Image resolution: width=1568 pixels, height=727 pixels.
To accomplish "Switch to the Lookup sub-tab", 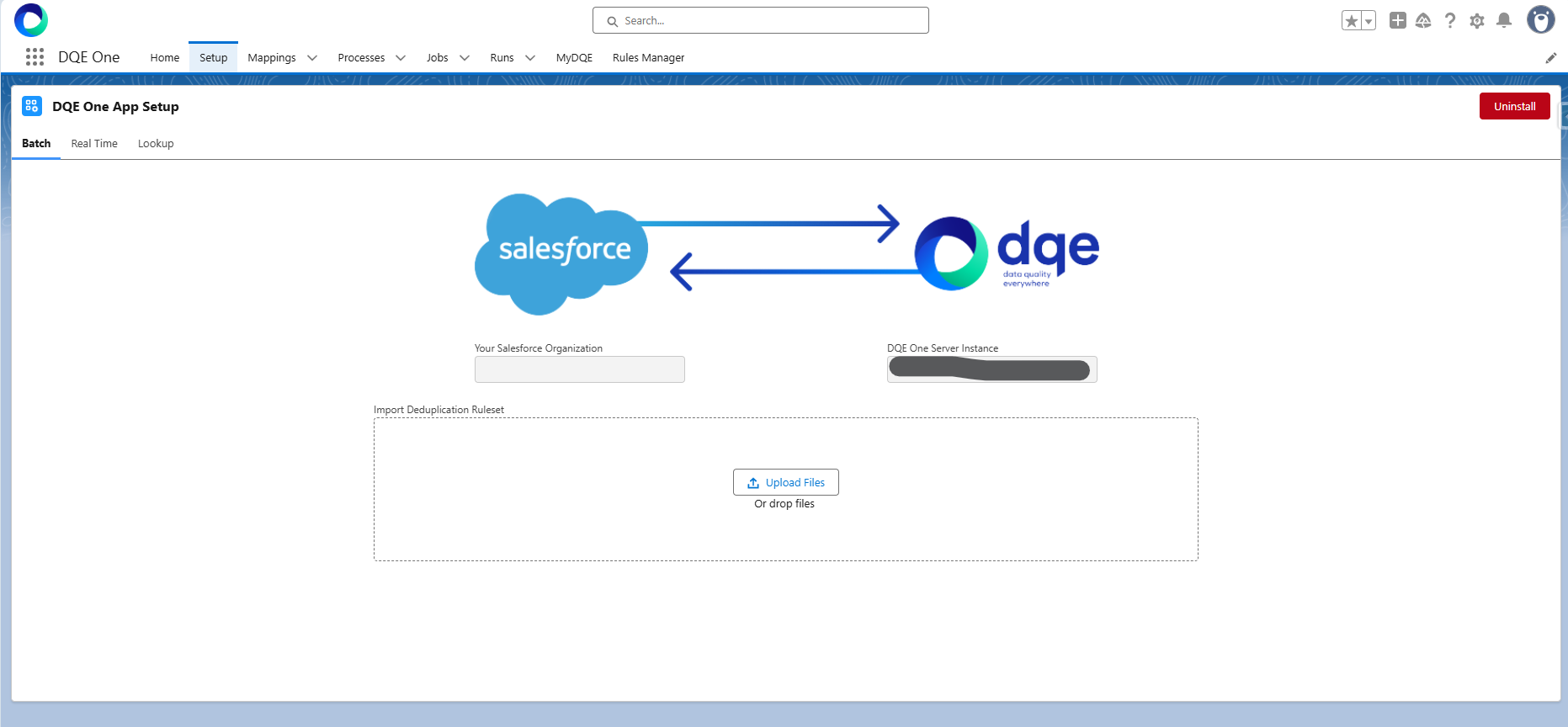I will [x=156, y=143].
